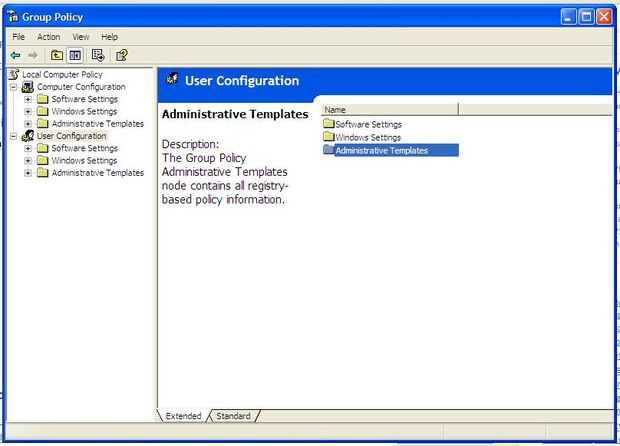This screenshot has height=446, width=620.
Task: Select Administrative Templates label under User Configuration
Action: [x=98, y=173]
